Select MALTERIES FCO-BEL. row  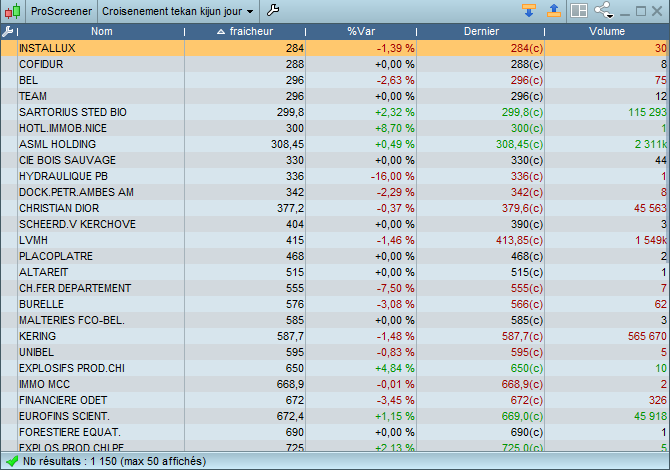click(x=335, y=320)
